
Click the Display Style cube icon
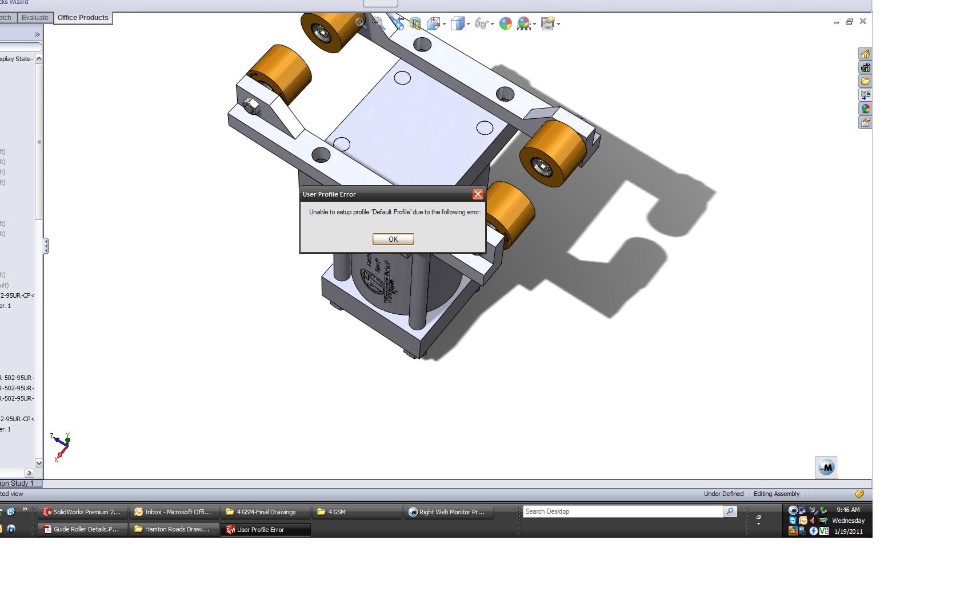click(x=458, y=24)
